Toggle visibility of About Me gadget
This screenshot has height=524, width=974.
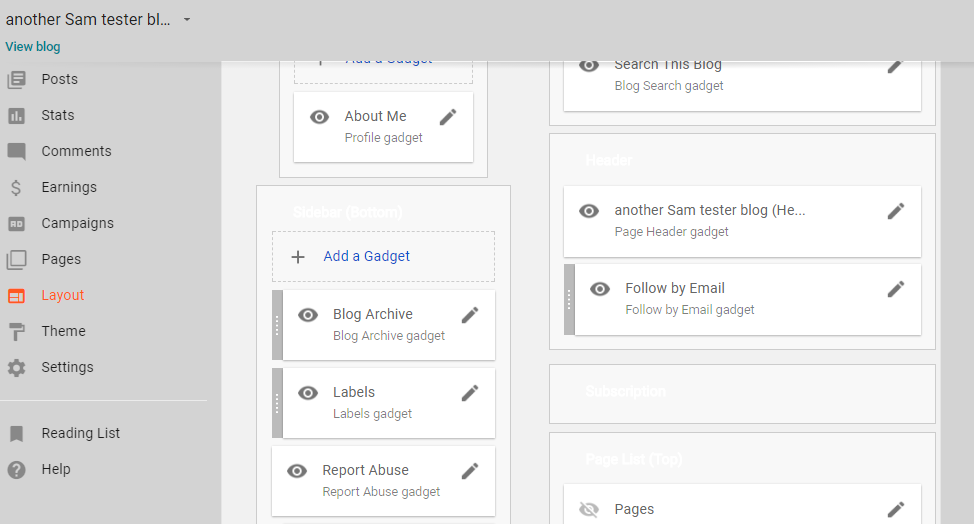click(x=319, y=117)
